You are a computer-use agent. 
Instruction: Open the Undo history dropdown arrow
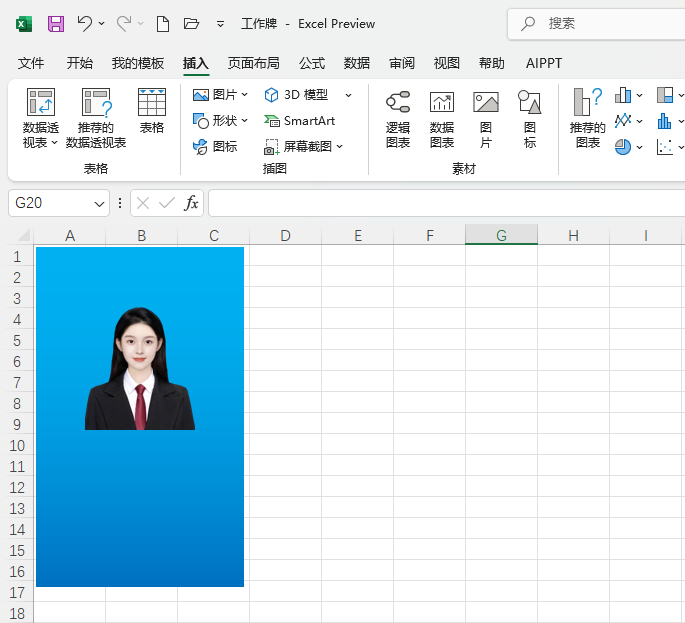point(101,24)
